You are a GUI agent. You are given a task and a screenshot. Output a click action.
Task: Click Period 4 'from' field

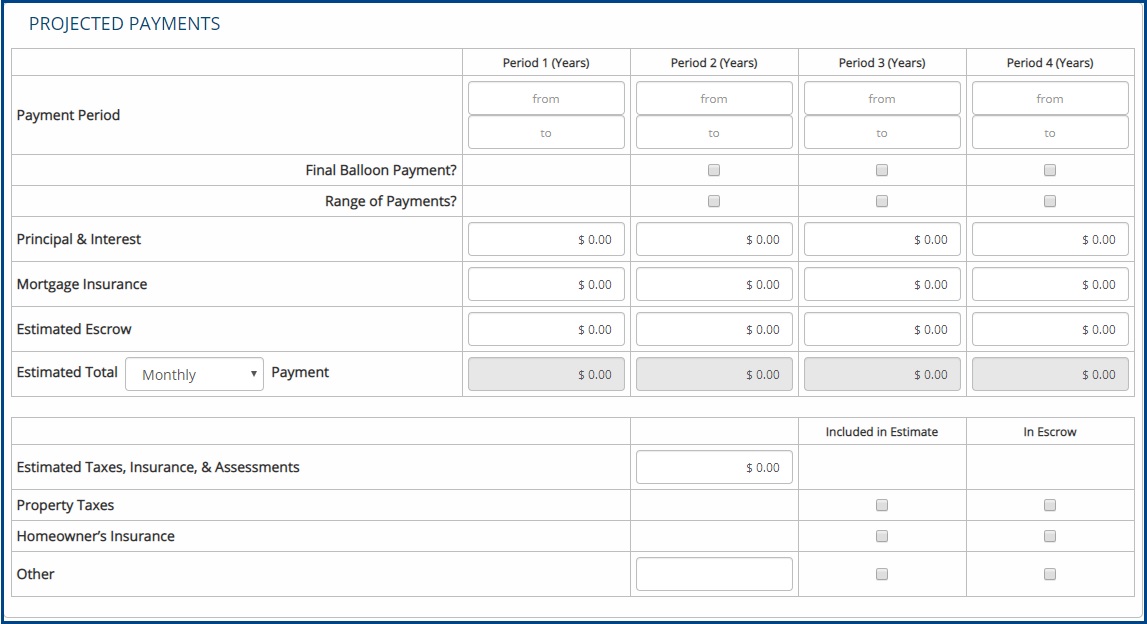pos(1050,98)
